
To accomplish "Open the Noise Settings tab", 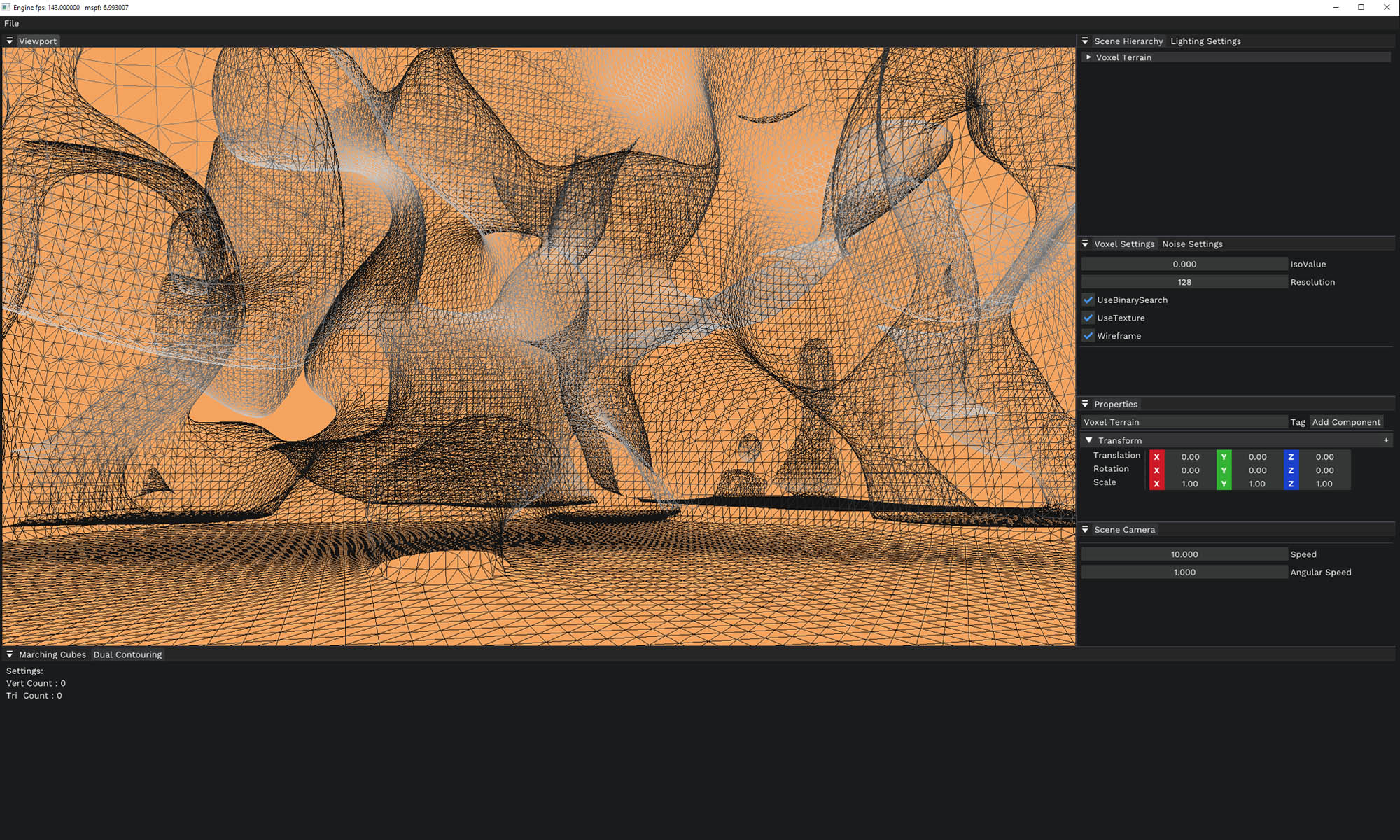I will 1192,244.
